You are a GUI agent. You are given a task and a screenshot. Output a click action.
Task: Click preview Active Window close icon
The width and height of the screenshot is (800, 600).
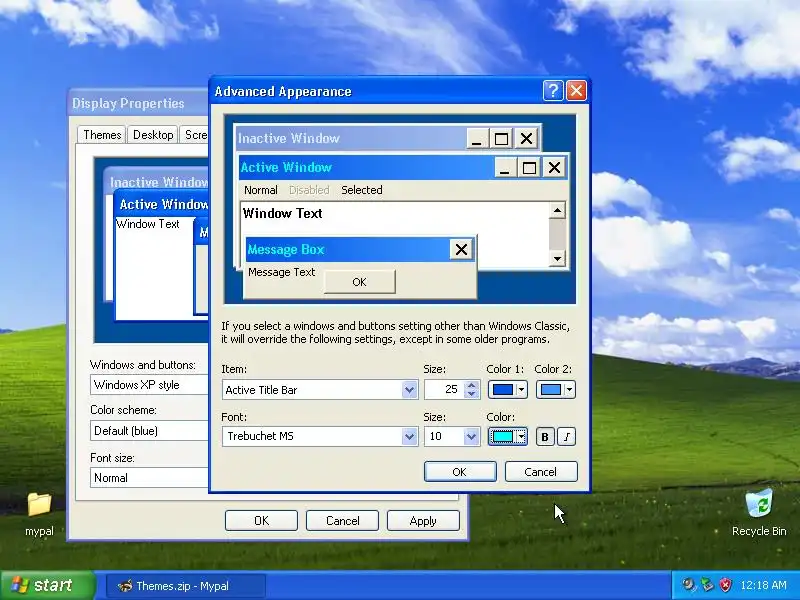[x=554, y=167]
